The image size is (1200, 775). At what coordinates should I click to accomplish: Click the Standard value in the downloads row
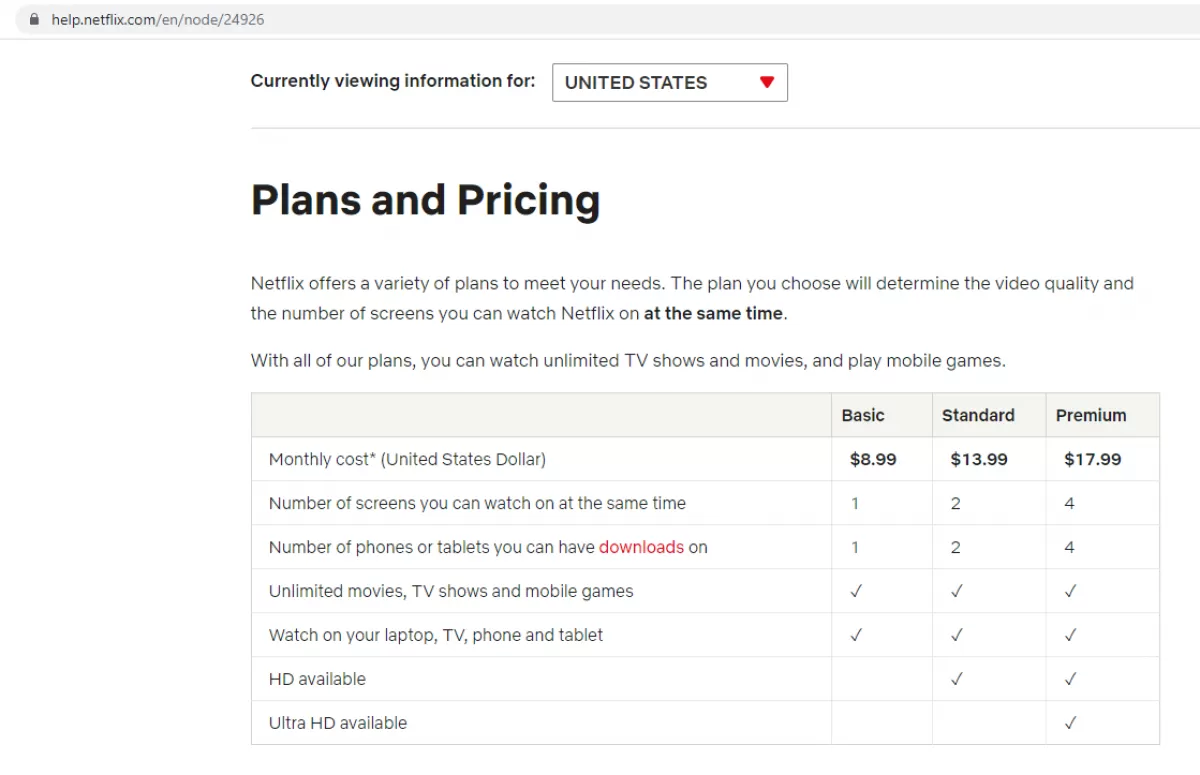click(x=956, y=547)
